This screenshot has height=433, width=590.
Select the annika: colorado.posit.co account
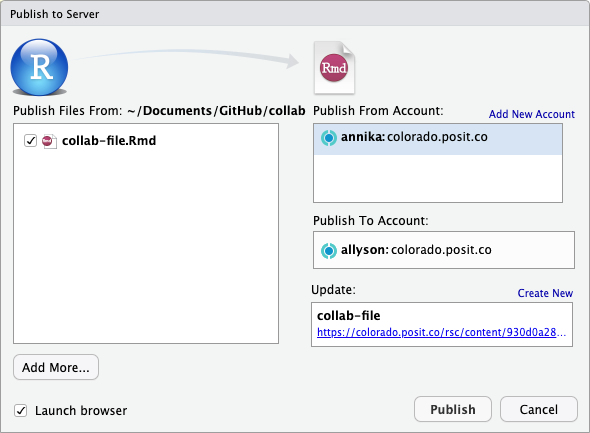(438, 139)
